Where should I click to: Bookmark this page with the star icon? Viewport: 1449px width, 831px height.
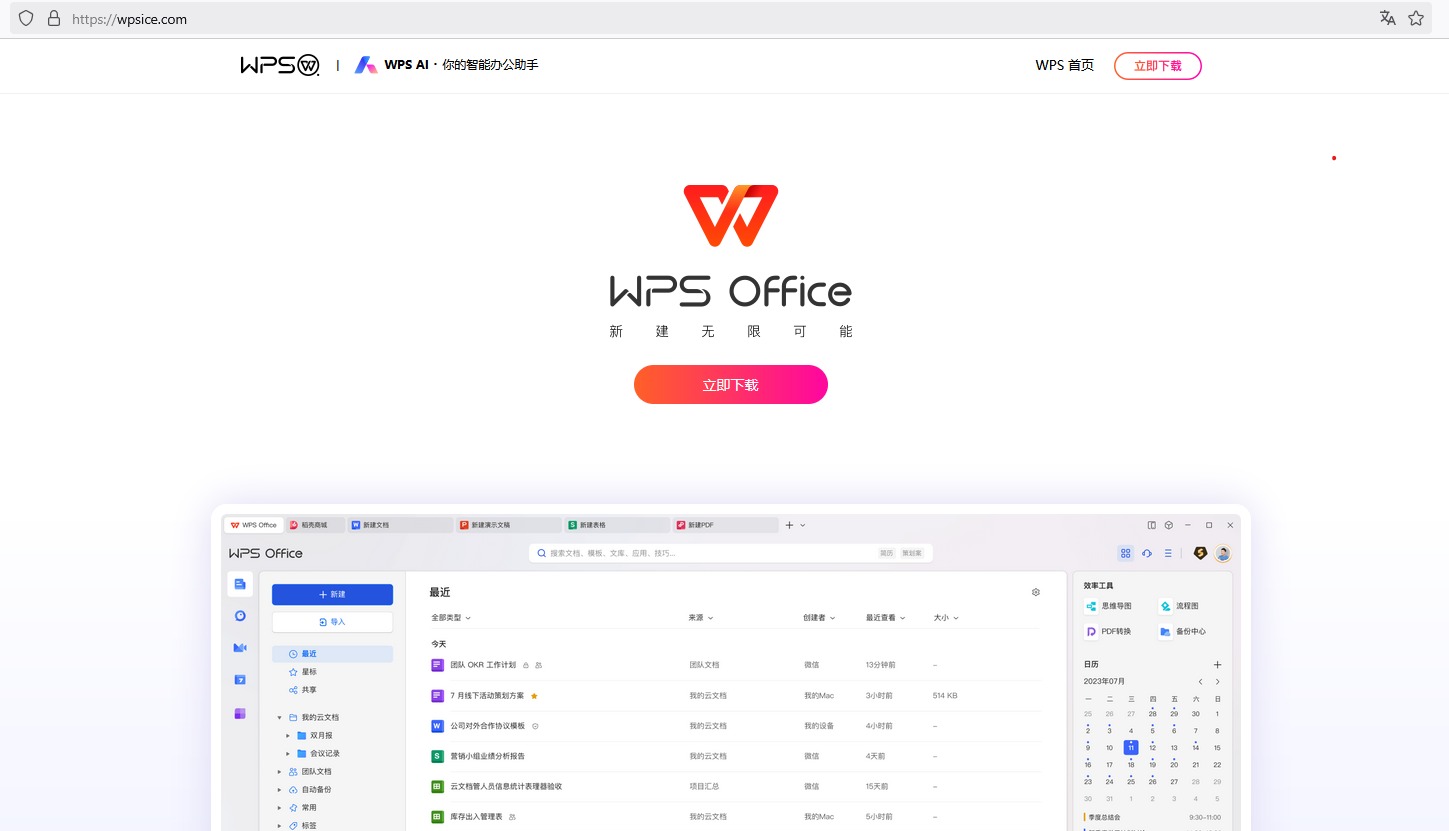(x=1416, y=18)
